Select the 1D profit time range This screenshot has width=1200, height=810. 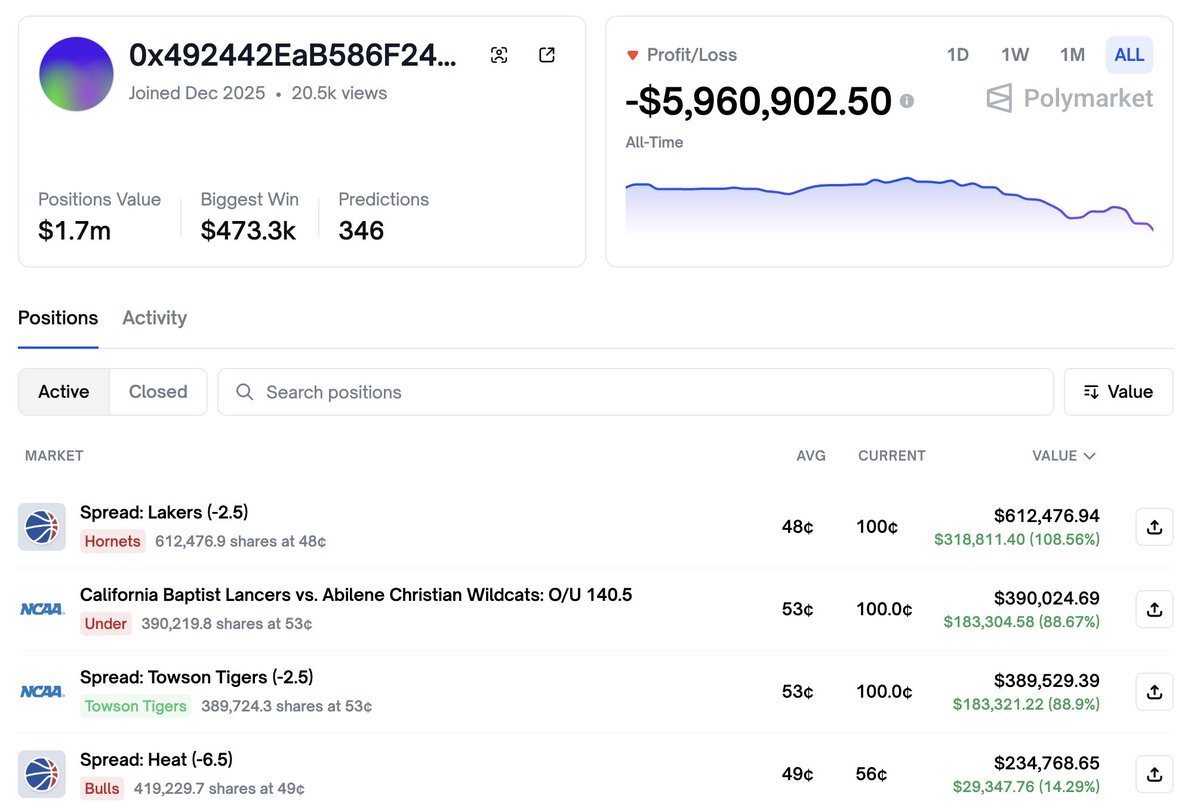pyautogui.click(x=957, y=55)
